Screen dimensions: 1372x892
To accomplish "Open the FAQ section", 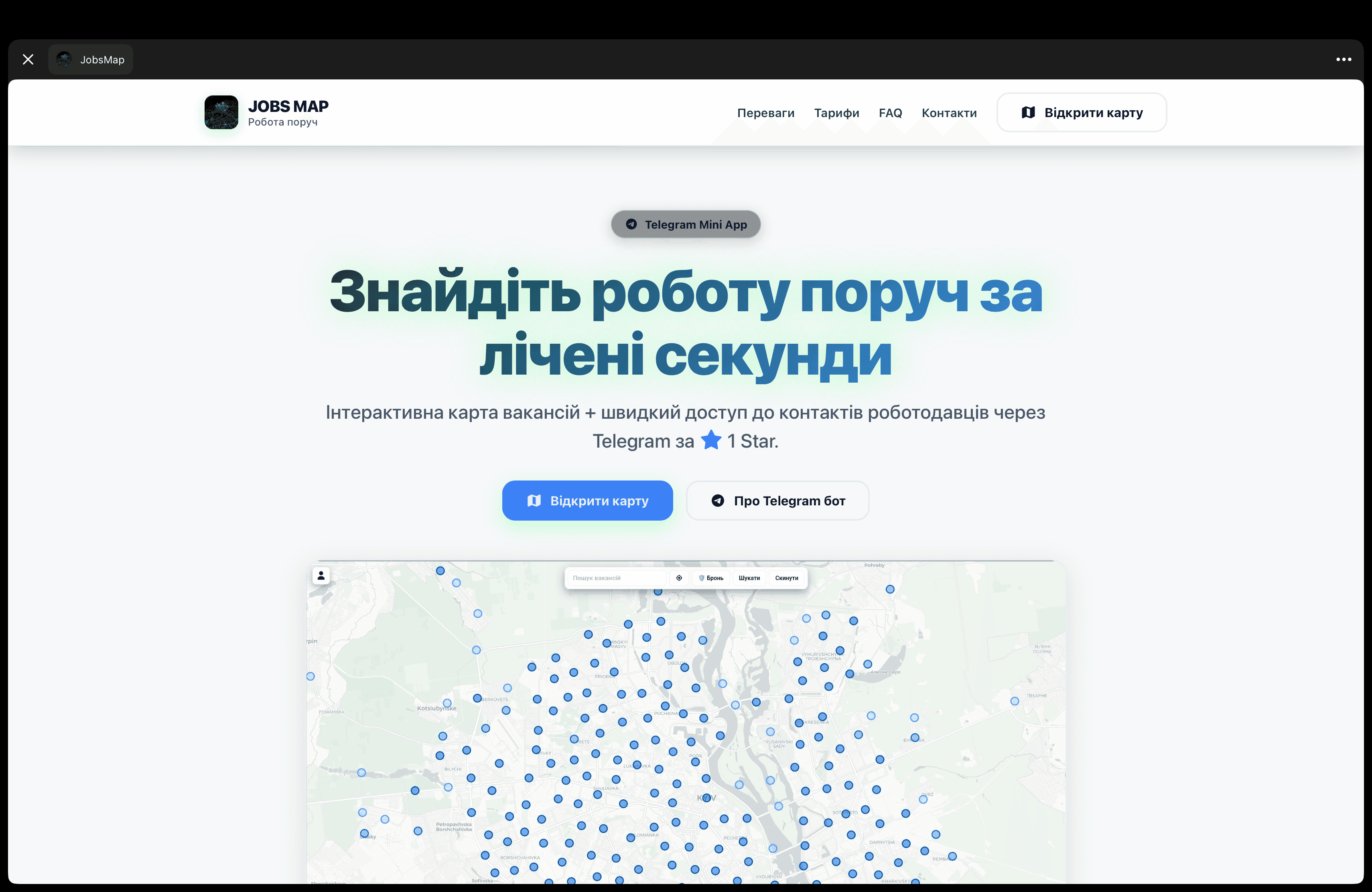I will [890, 113].
